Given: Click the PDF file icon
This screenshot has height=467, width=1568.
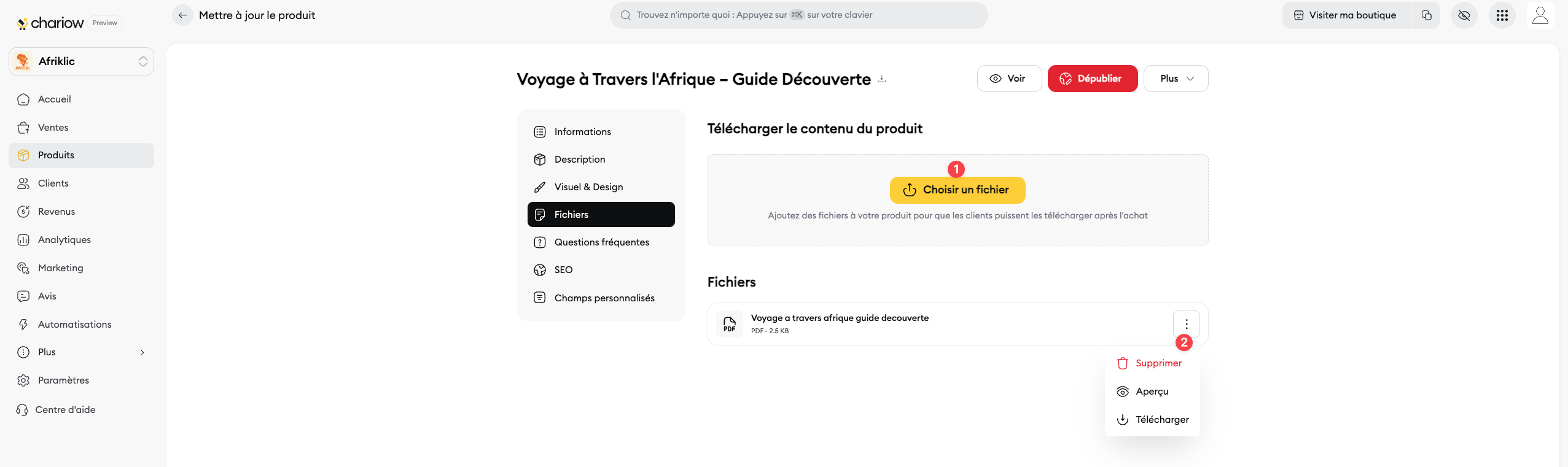Looking at the screenshot, I should click(729, 324).
